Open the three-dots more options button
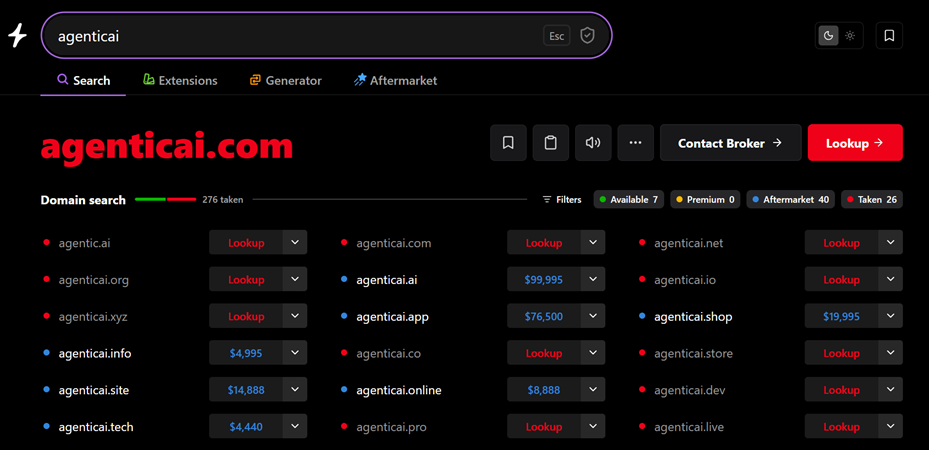 tap(636, 143)
